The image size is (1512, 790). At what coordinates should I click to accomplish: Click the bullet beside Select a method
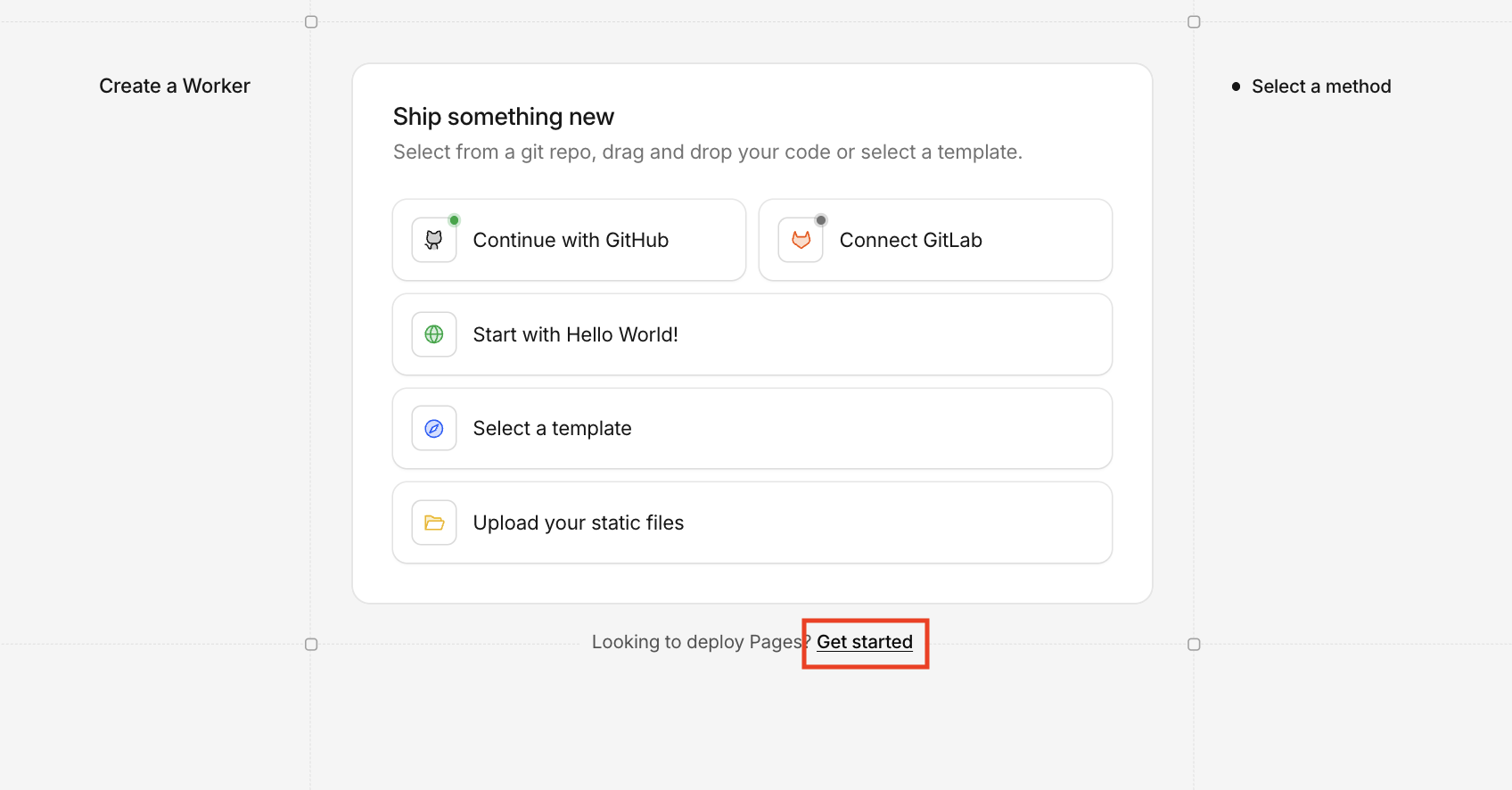click(1236, 86)
